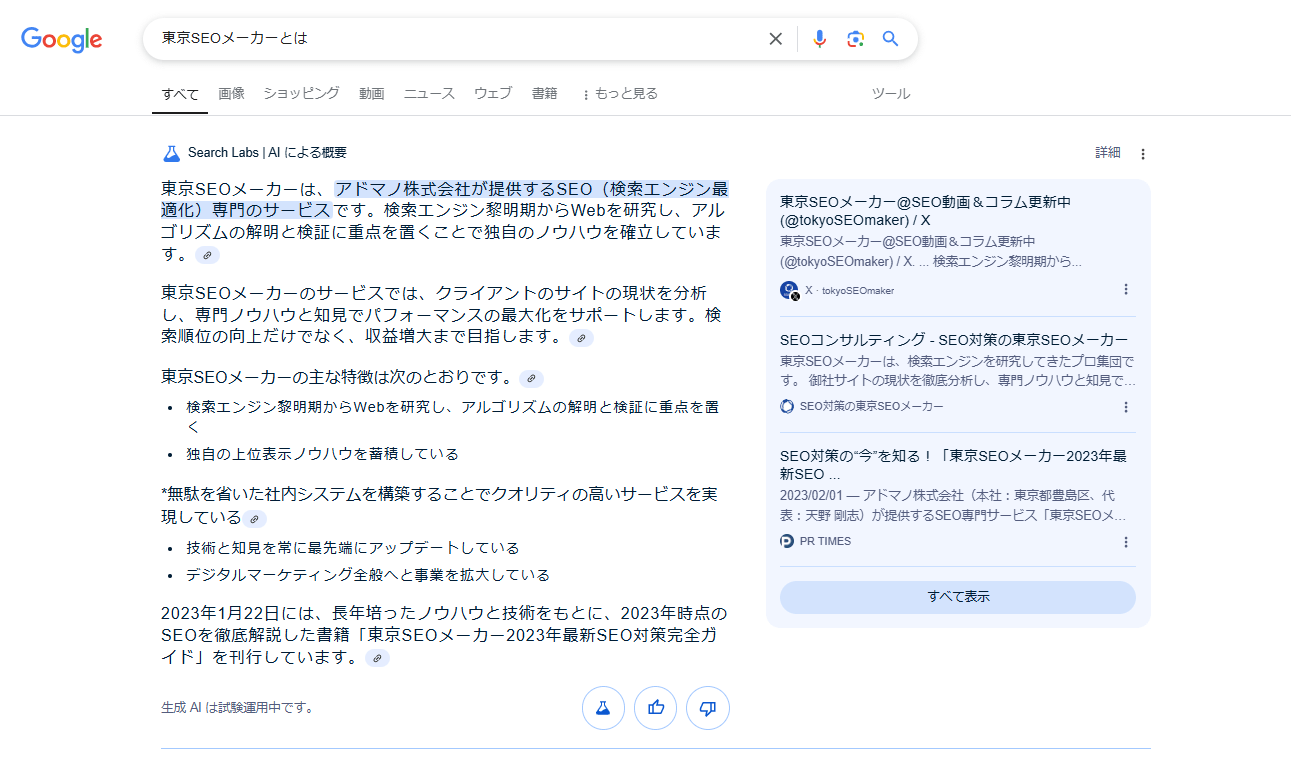Screen dimensions: 1291x768
Task: Click the PR TIMES source label
Action: pos(826,541)
